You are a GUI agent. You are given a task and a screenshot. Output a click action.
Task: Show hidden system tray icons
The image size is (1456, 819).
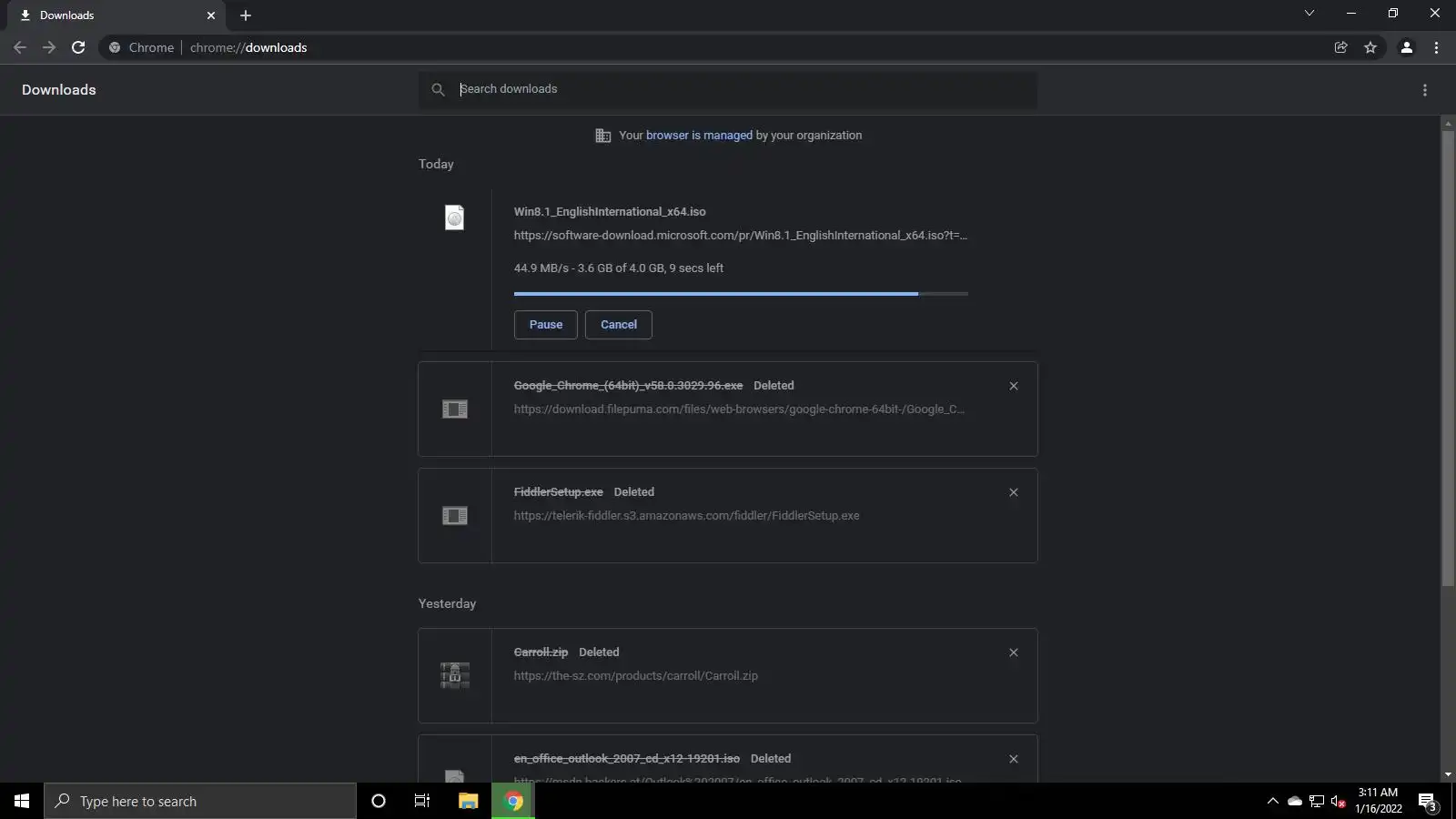pos(1273,802)
